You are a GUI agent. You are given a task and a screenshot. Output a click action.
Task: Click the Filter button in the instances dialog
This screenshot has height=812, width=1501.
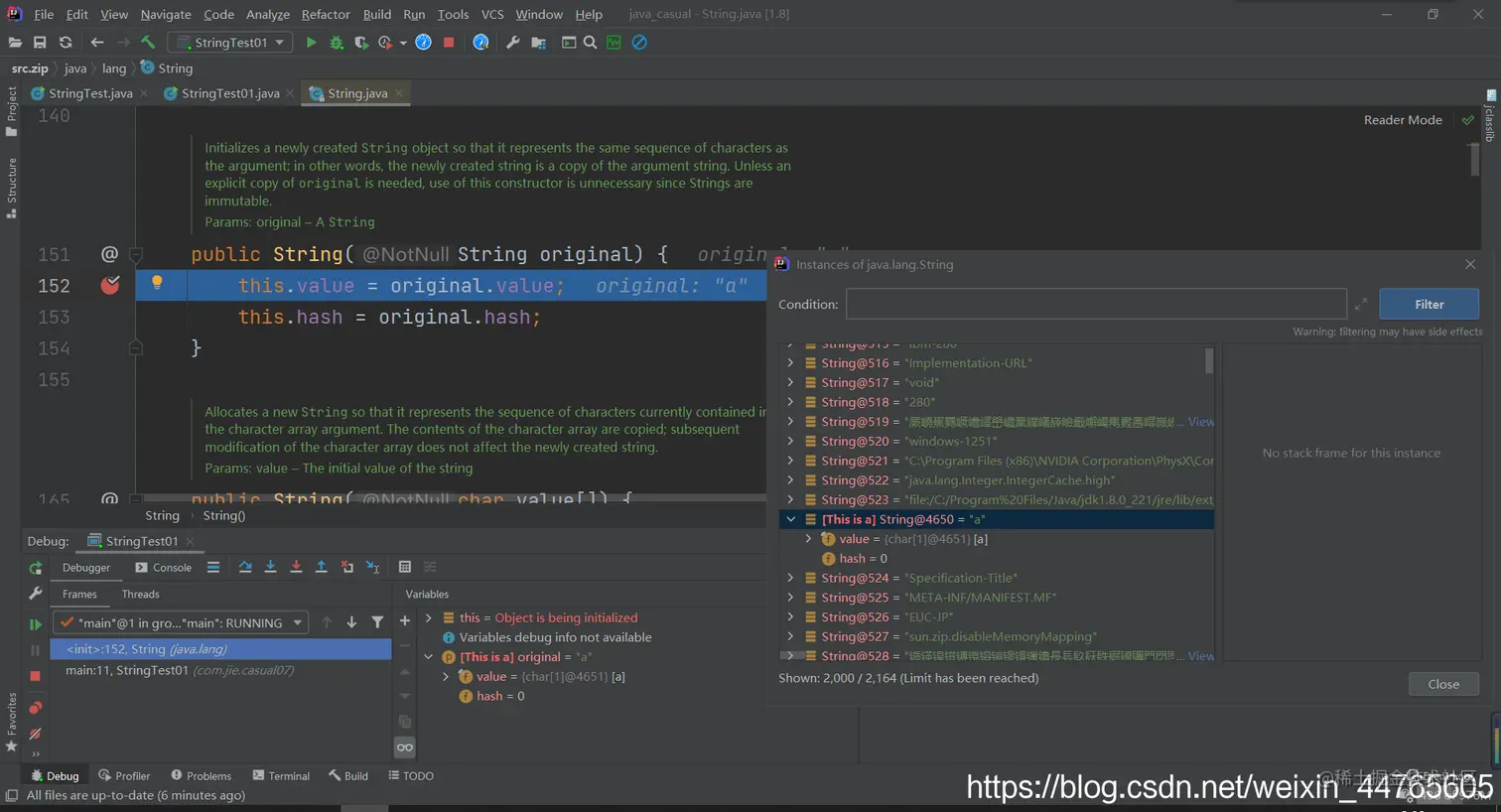[1429, 305]
